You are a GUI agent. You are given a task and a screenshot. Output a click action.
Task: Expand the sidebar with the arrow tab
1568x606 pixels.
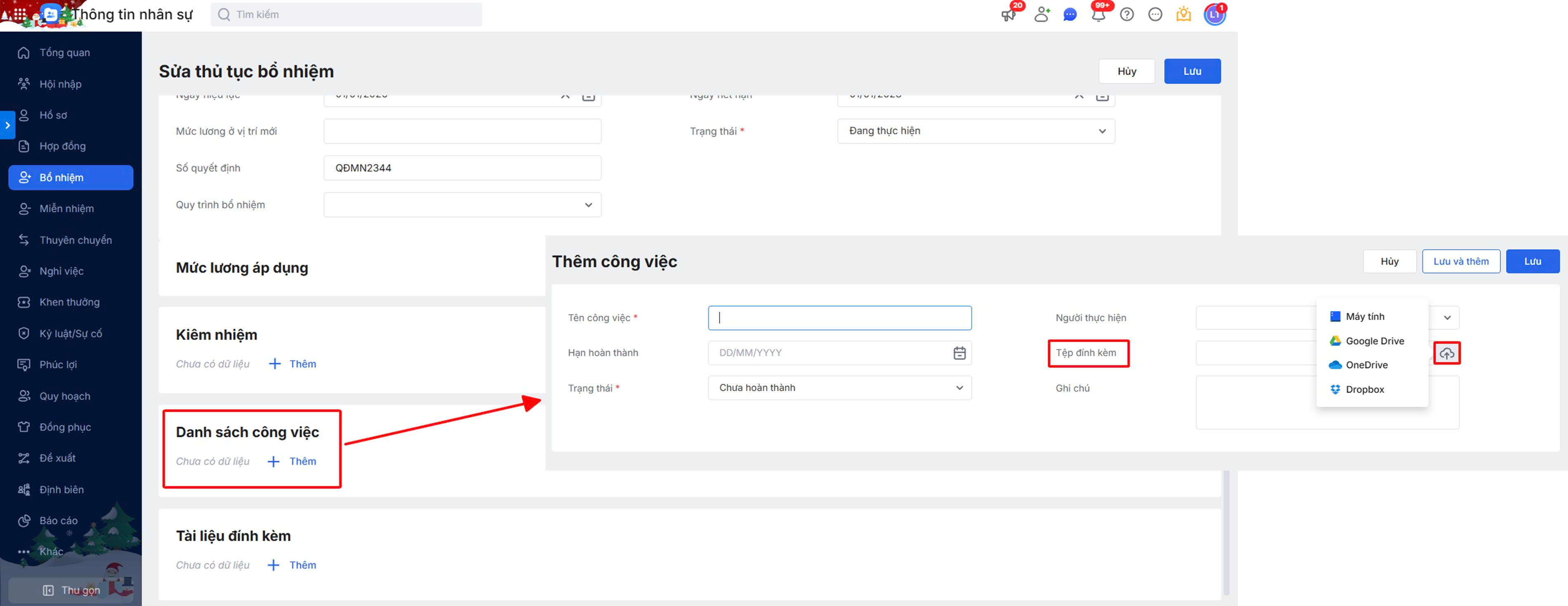7,125
